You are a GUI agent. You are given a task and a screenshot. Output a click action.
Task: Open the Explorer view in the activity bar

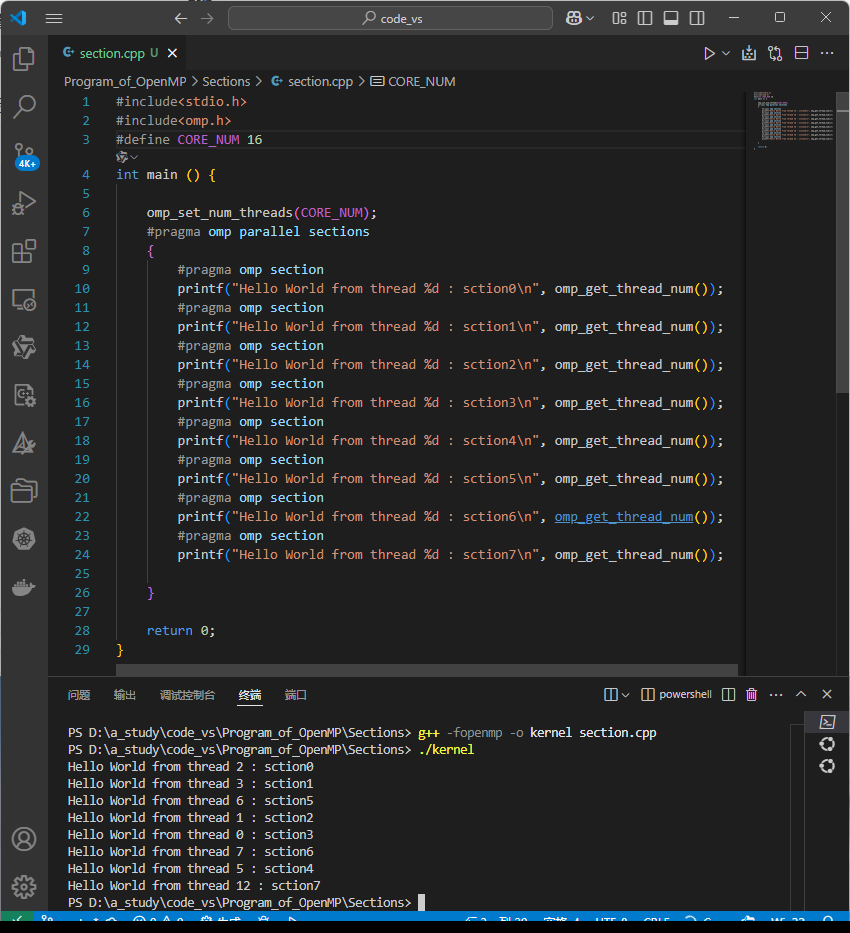[x=24, y=59]
